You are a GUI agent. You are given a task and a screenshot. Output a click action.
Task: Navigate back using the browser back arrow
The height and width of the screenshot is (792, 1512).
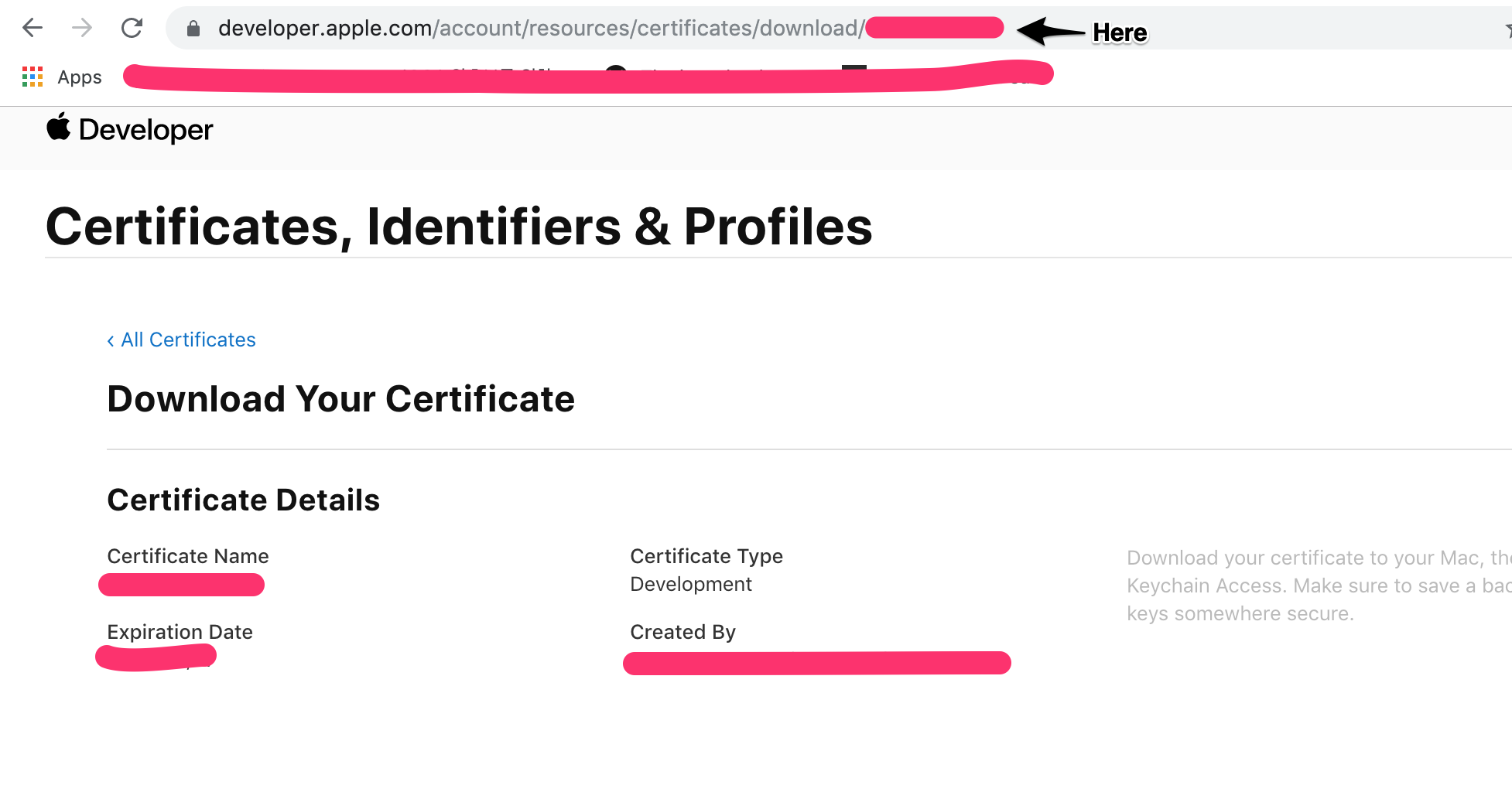pyautogui.click(x=32, y=28)
